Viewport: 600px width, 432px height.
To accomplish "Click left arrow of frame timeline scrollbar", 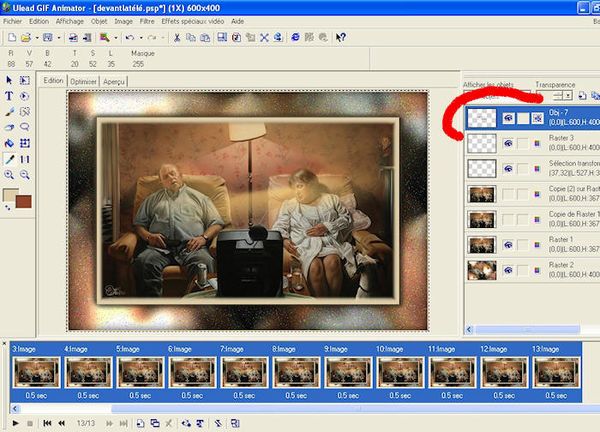I will (x=15, y=409).
